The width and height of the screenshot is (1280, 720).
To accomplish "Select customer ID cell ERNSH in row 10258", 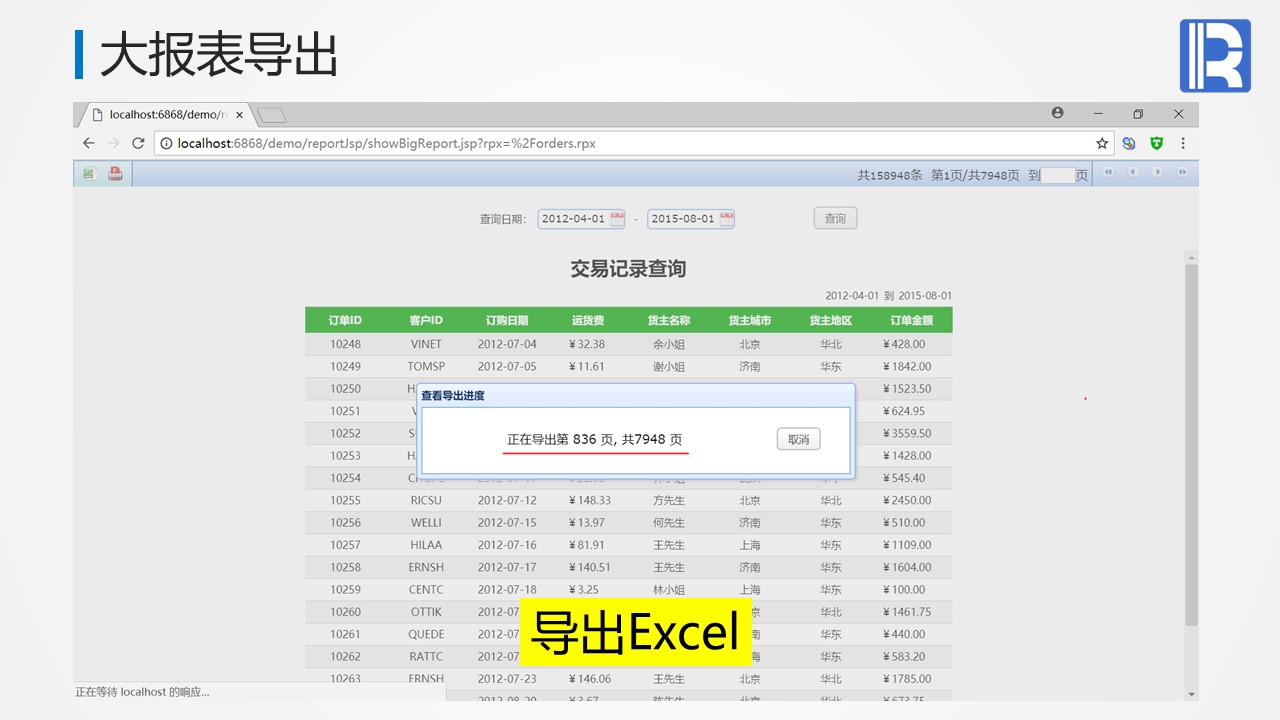I will pyautogui.click(x=426, y=567).
